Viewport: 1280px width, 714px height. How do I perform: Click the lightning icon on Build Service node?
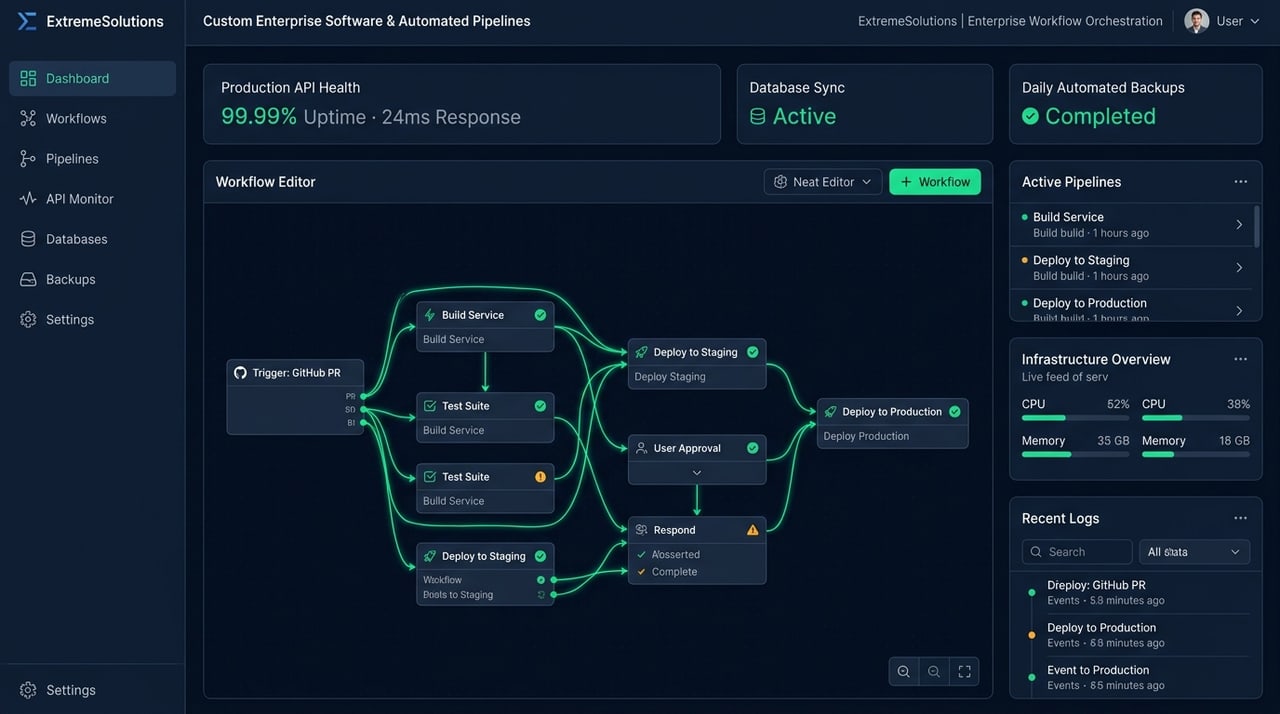pyautogui.click(x=430, y=315)
